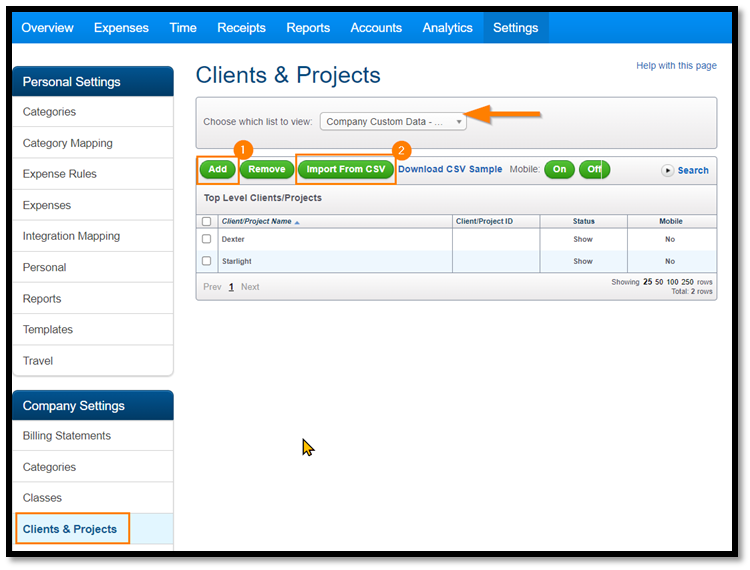Turn Mobile On
This screenshot has height=570, width=750.
[559, 169]
